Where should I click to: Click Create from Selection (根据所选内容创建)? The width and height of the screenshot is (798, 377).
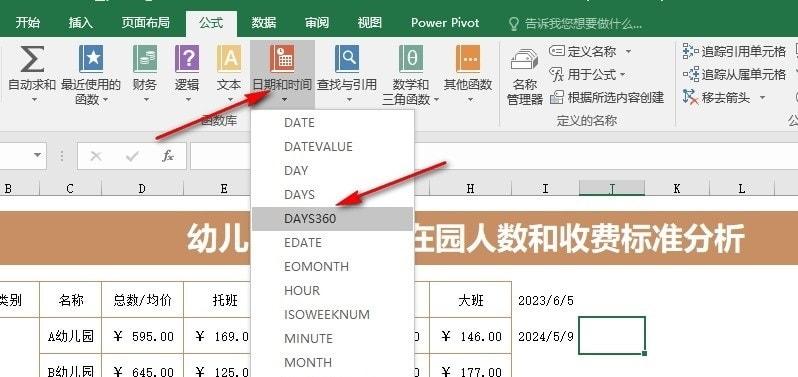(x=607, y=97)
